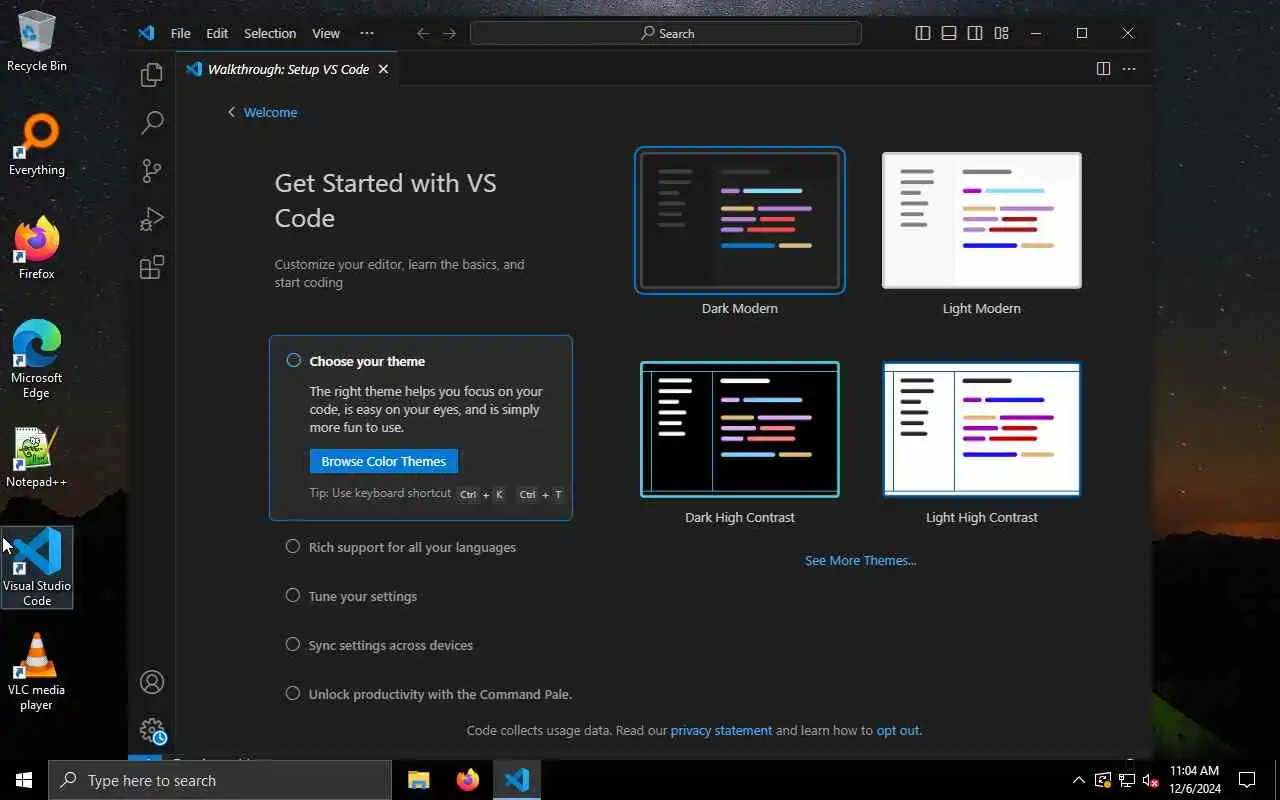The height and width of the screenshot is (800, 1280).
Task: Open Recycle Bin desktop icon
Action: (x=37, y=42)
